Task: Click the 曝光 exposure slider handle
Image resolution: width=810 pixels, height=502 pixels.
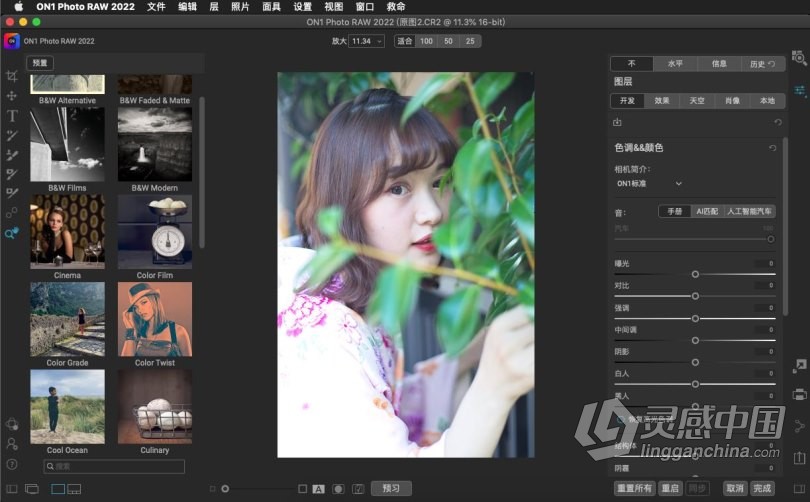Action: [695, 274]
